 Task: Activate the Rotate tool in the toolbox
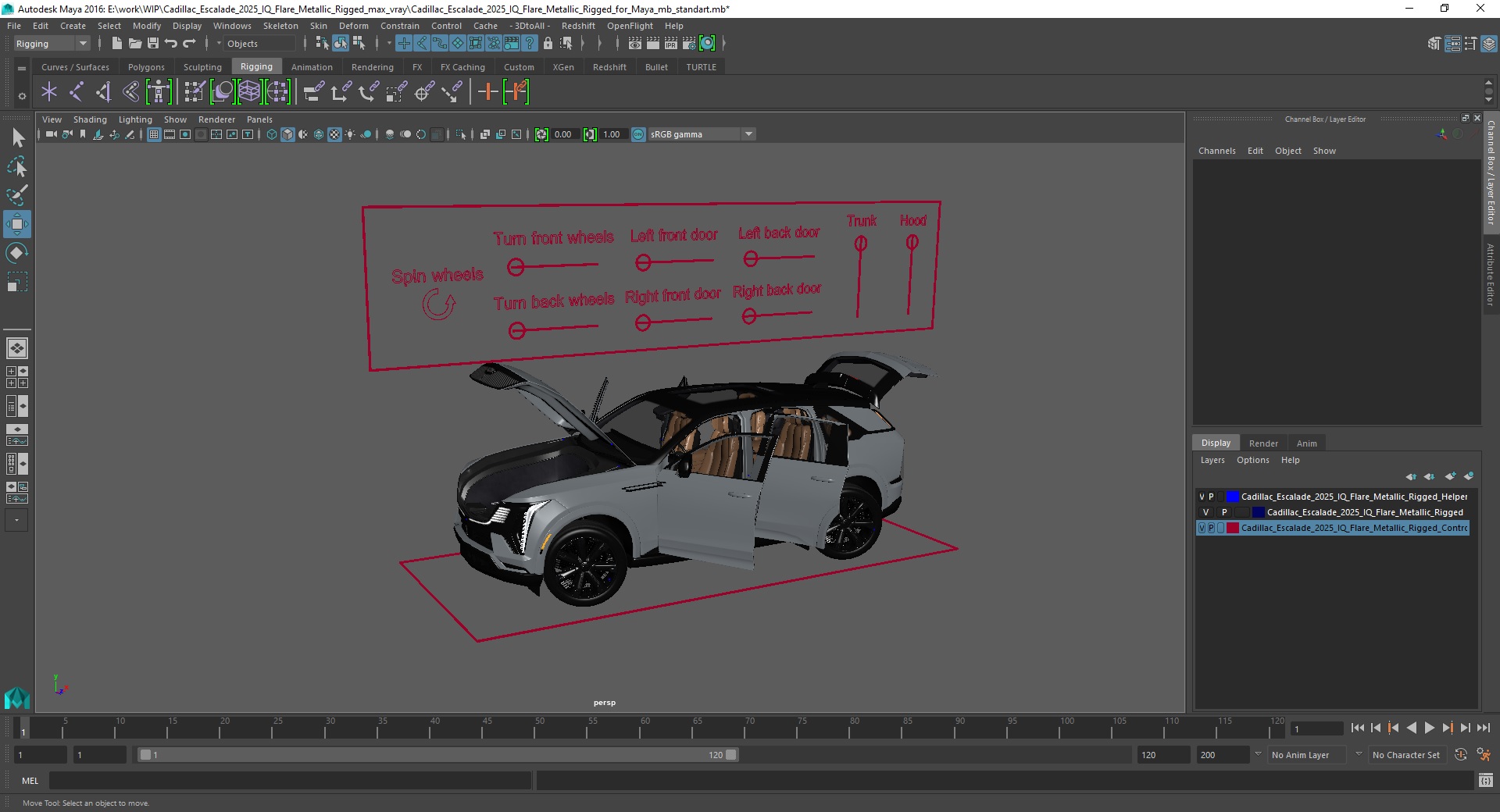click(x=17, y=253)
